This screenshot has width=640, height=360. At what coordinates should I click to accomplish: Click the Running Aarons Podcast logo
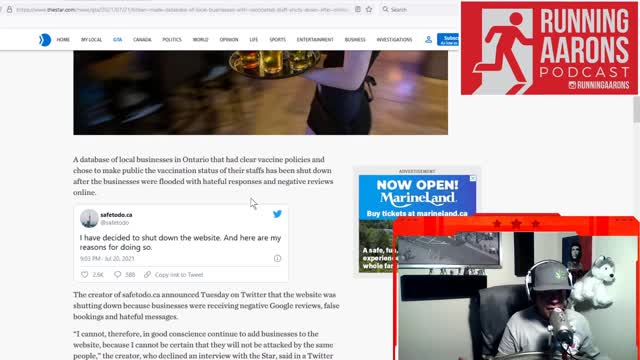[x=549, y=48]
